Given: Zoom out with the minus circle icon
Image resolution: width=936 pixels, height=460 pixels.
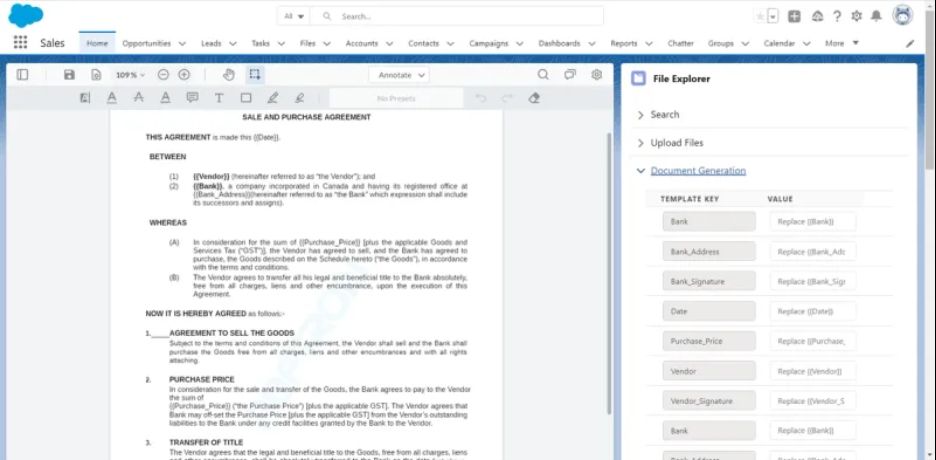Looking at the screenshot, I should point(163,75).
